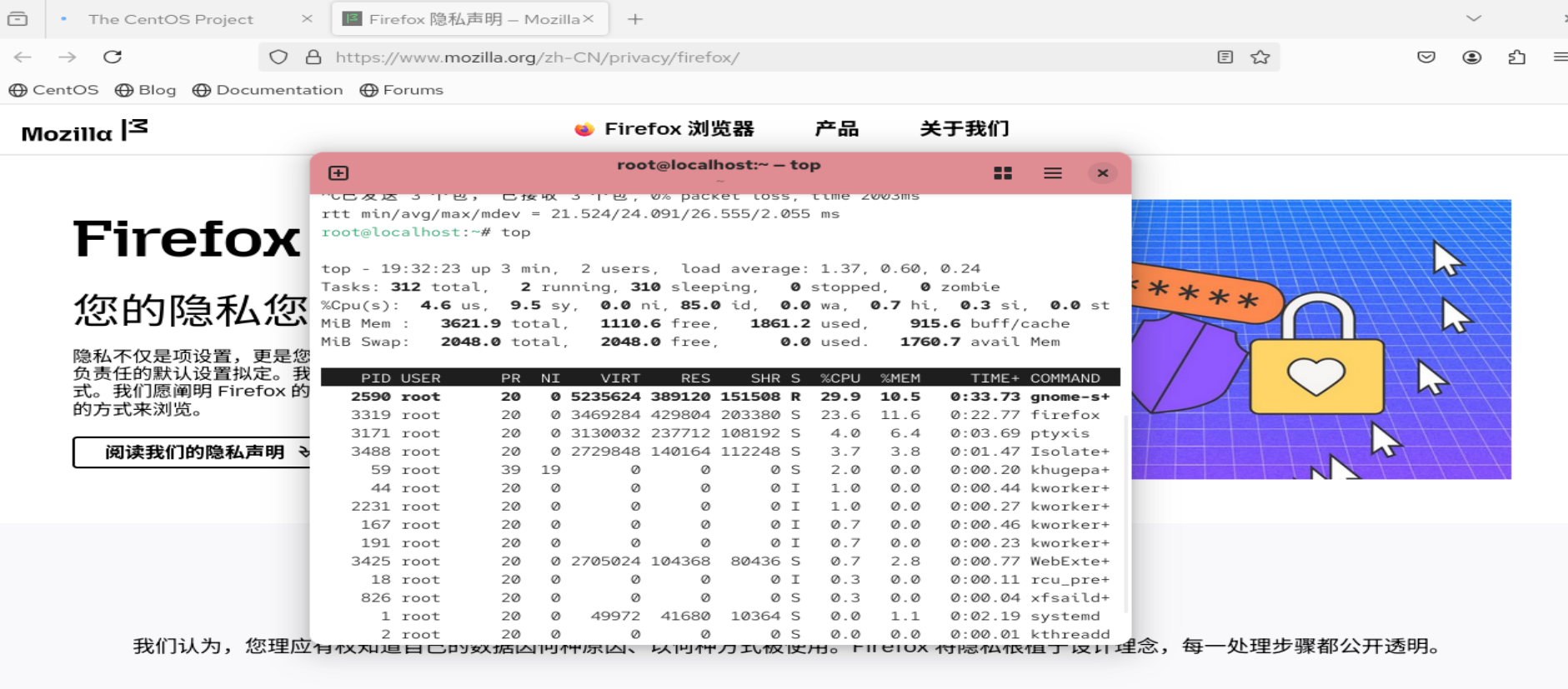This screenshot has height=689, width=1568.
Task: Select the gnome-s+ process row
Action: [720, 397]
